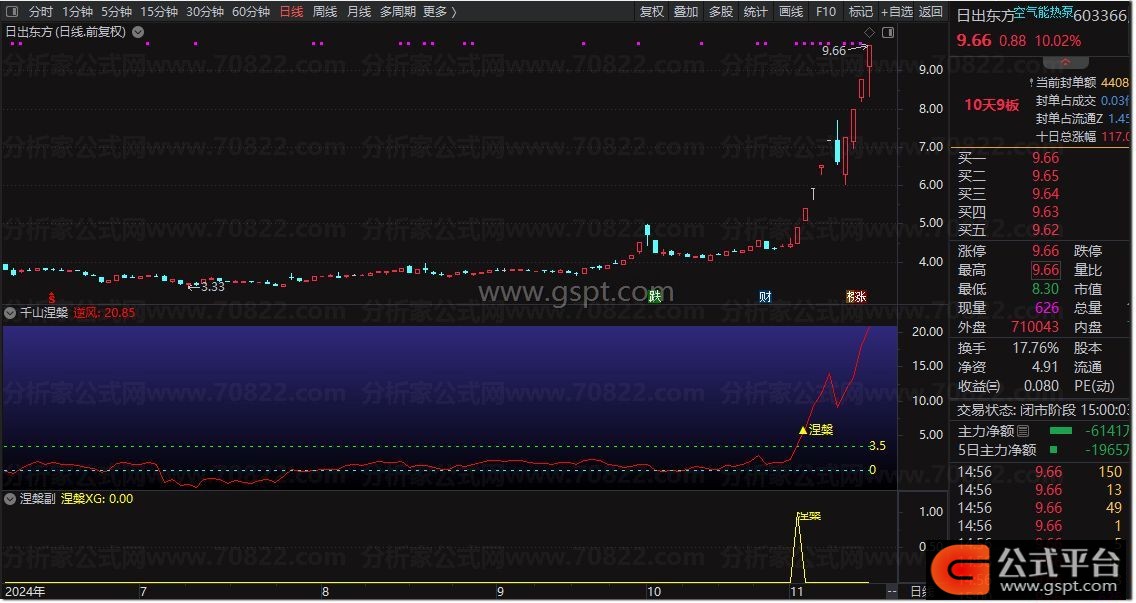The height and width of the screenshot is (603, 1136).
Task: Open the 画线 drawing tools
Action: point(790,12)
